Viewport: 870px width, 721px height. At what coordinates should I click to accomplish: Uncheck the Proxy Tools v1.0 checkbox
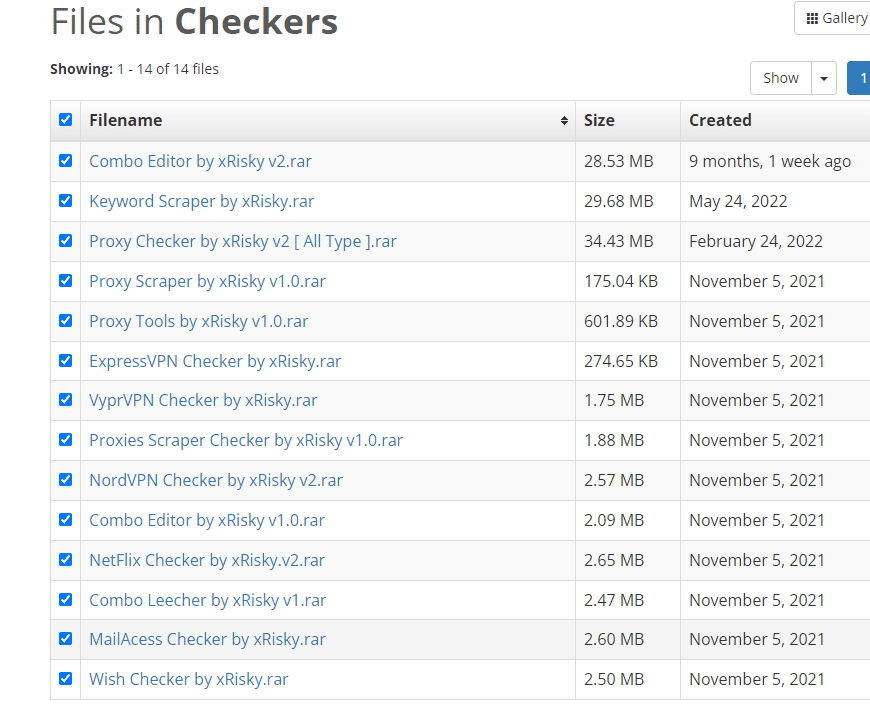pyautogui.click(x=66, y=321)
